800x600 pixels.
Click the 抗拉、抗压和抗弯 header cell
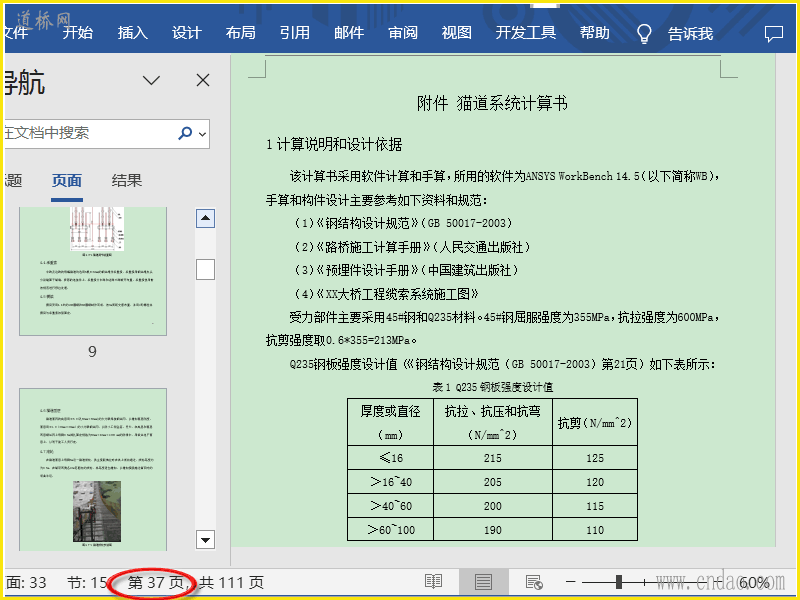(492, 422)
